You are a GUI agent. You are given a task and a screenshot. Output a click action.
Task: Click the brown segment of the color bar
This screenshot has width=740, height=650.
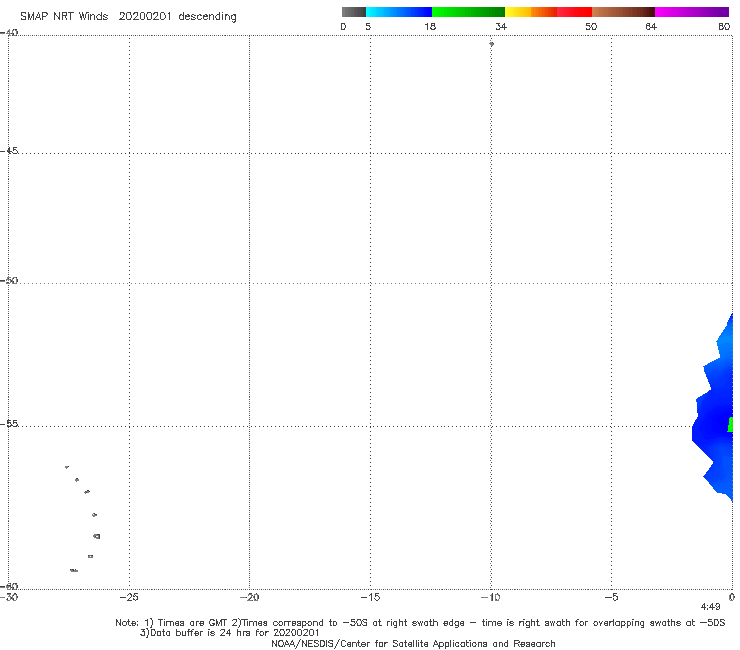pos(623,12)
